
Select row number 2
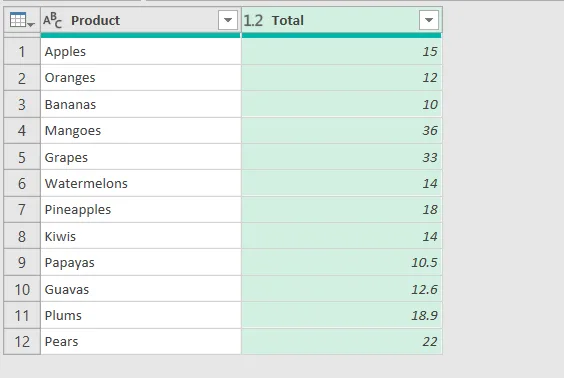(x=22, y=78)
